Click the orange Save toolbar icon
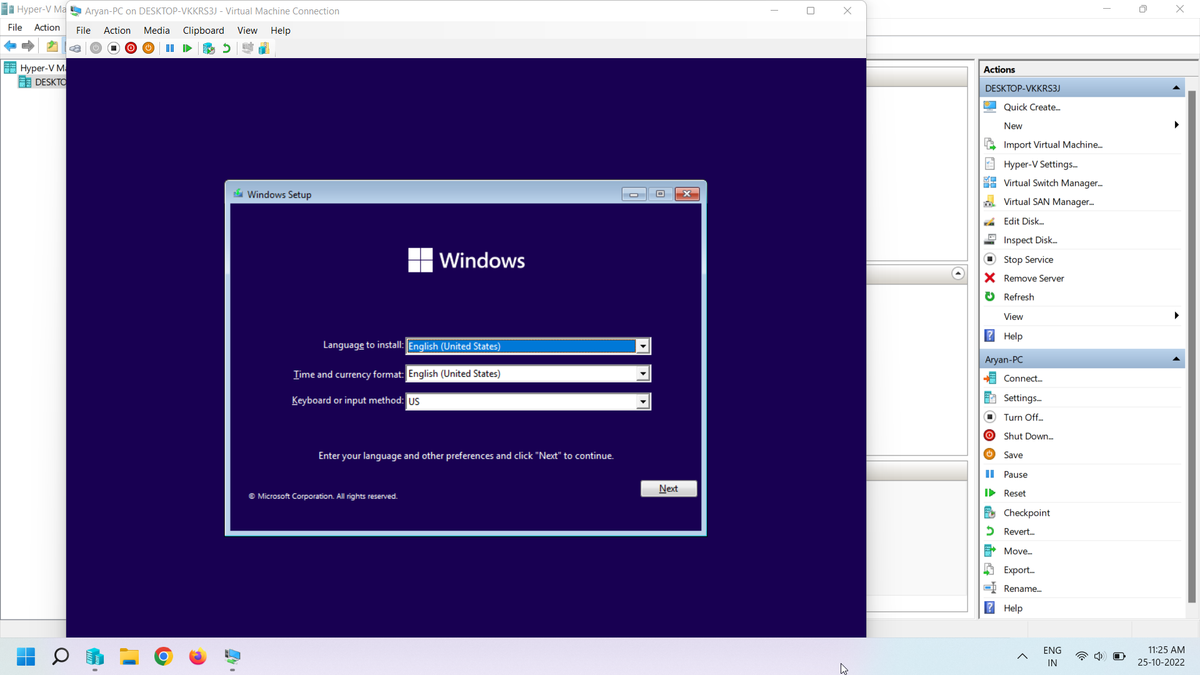1200x675 pixels. tap(148, 48)
